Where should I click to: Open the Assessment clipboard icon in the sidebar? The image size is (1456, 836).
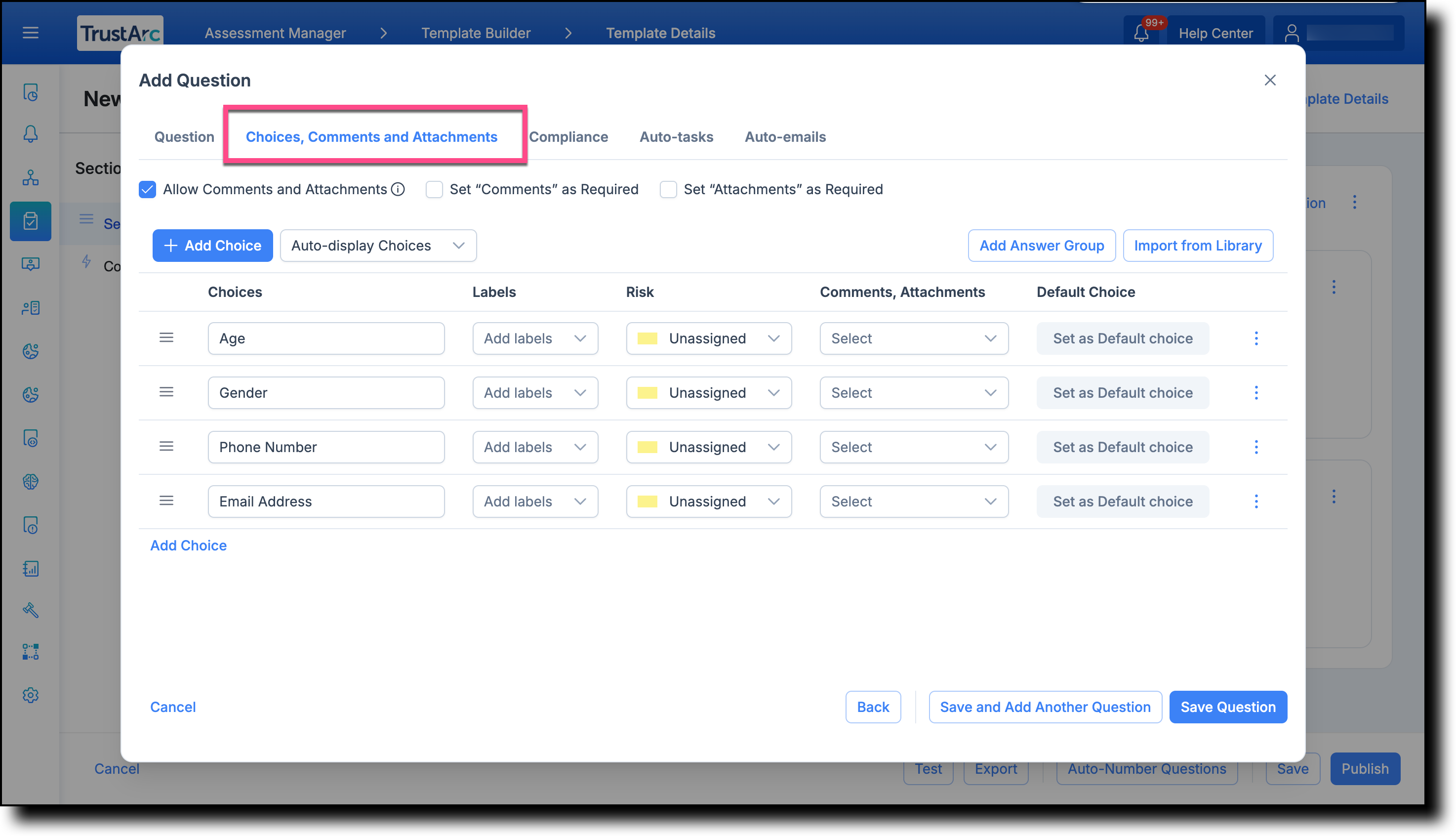click(31, 221)
